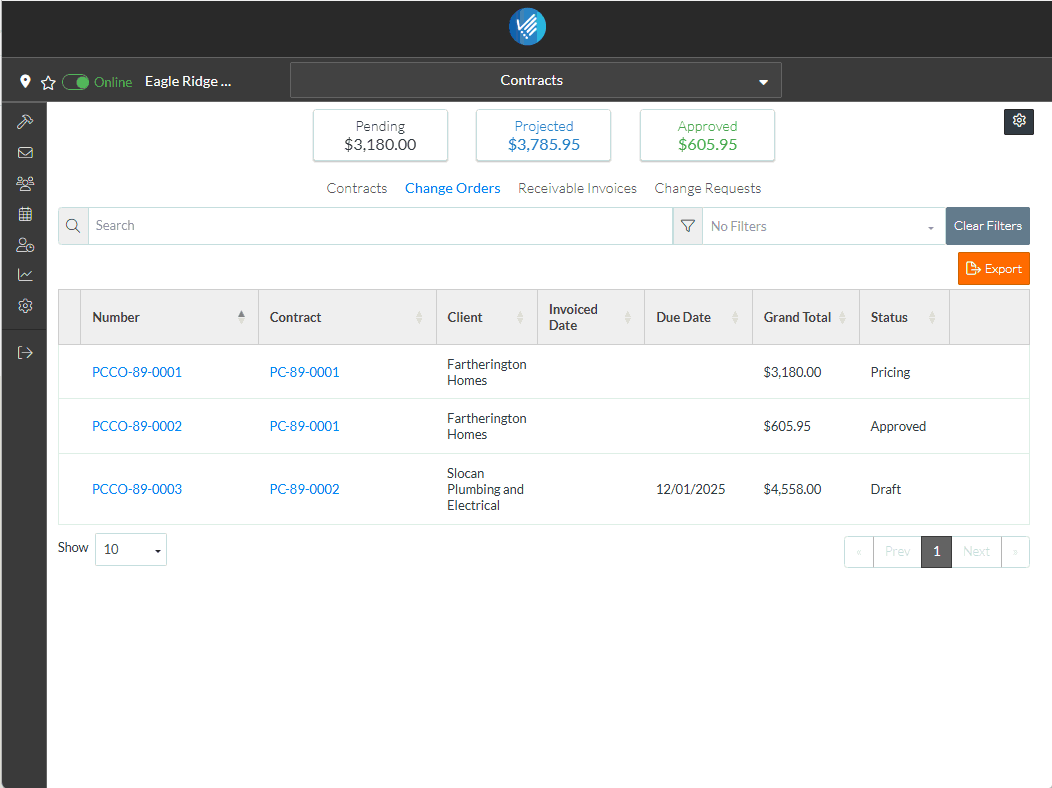Open the Show 10 rows dropdown
The height and width of the screenshot is (788, 1052).
pyautogui.click(x=130, y=549)
